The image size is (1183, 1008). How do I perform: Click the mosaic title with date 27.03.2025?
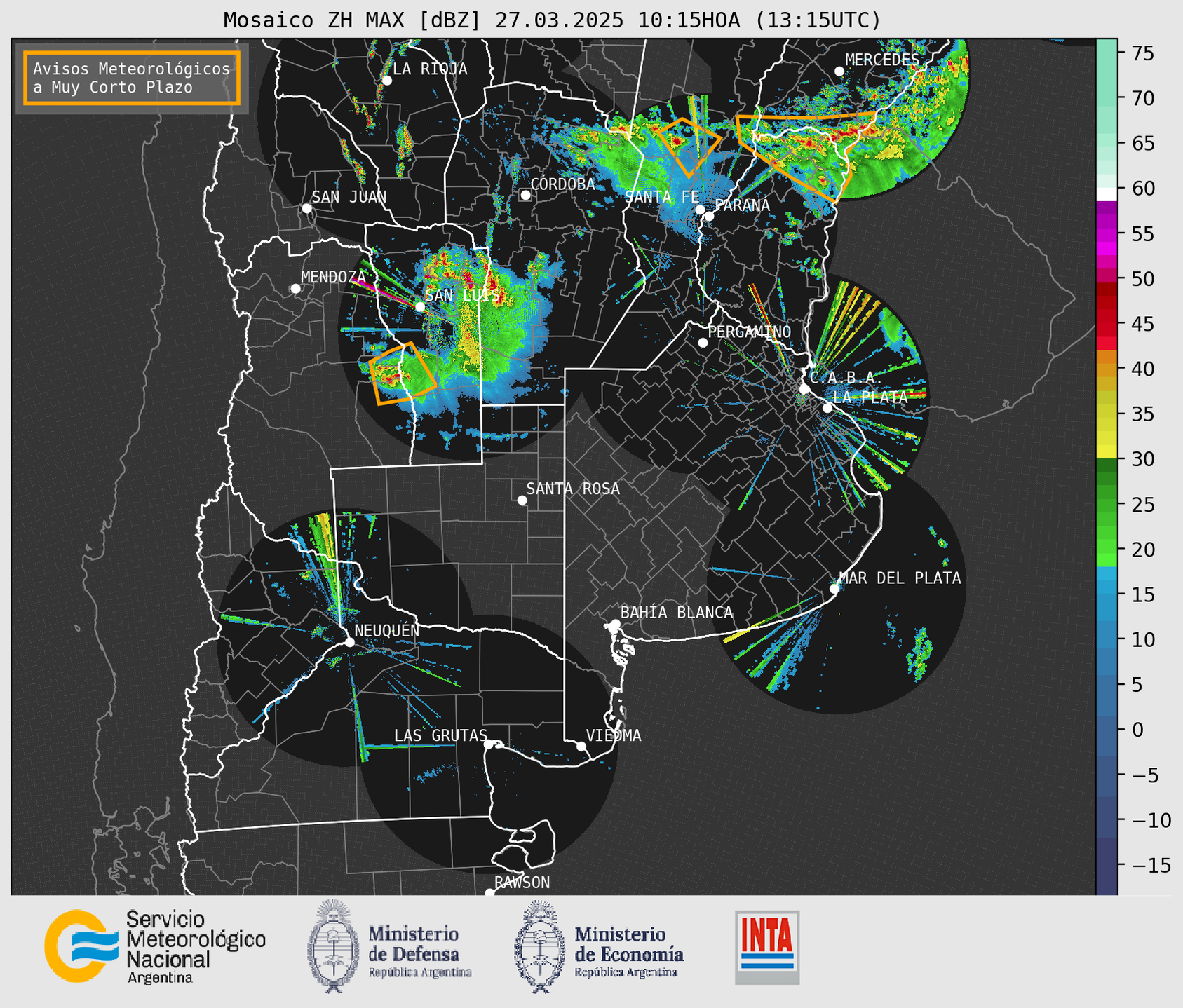click(552, 20)
